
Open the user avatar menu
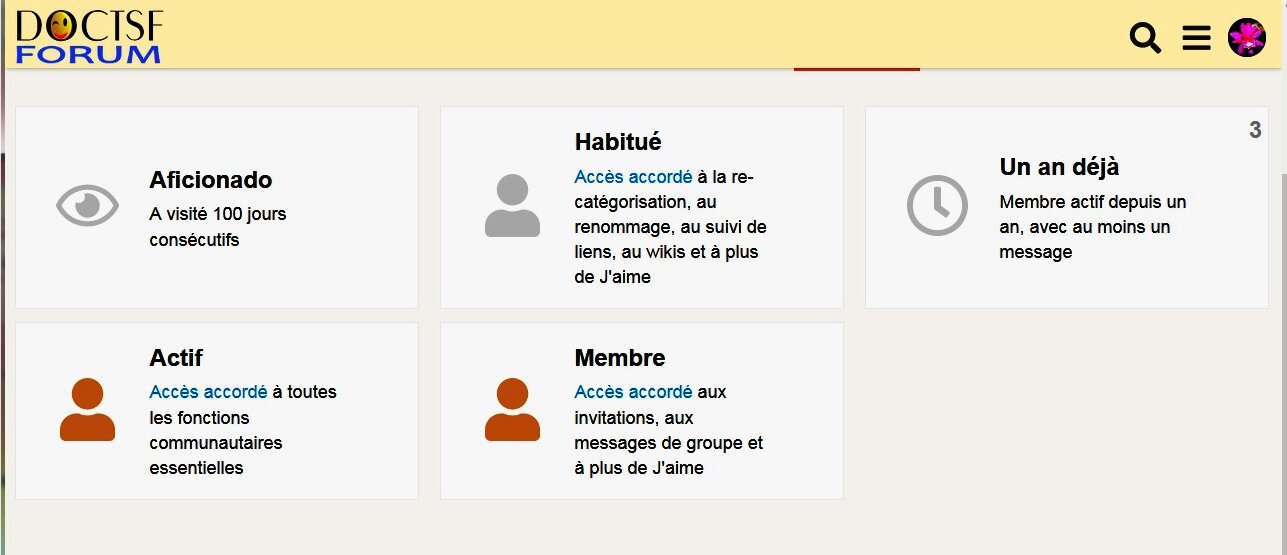pyautogui.click(x=1247, y=38)
